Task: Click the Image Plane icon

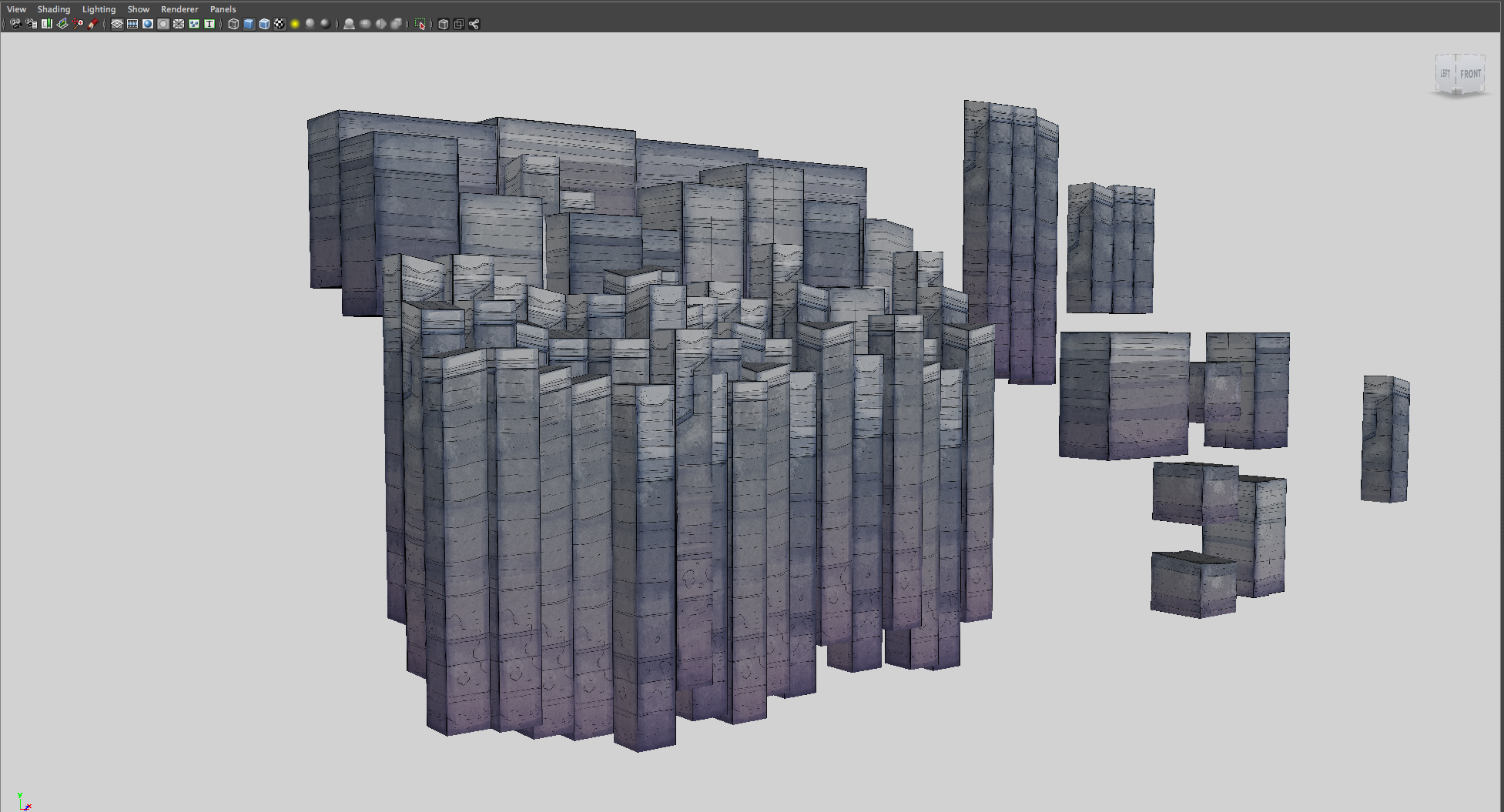Action: [x=62, y=24]
